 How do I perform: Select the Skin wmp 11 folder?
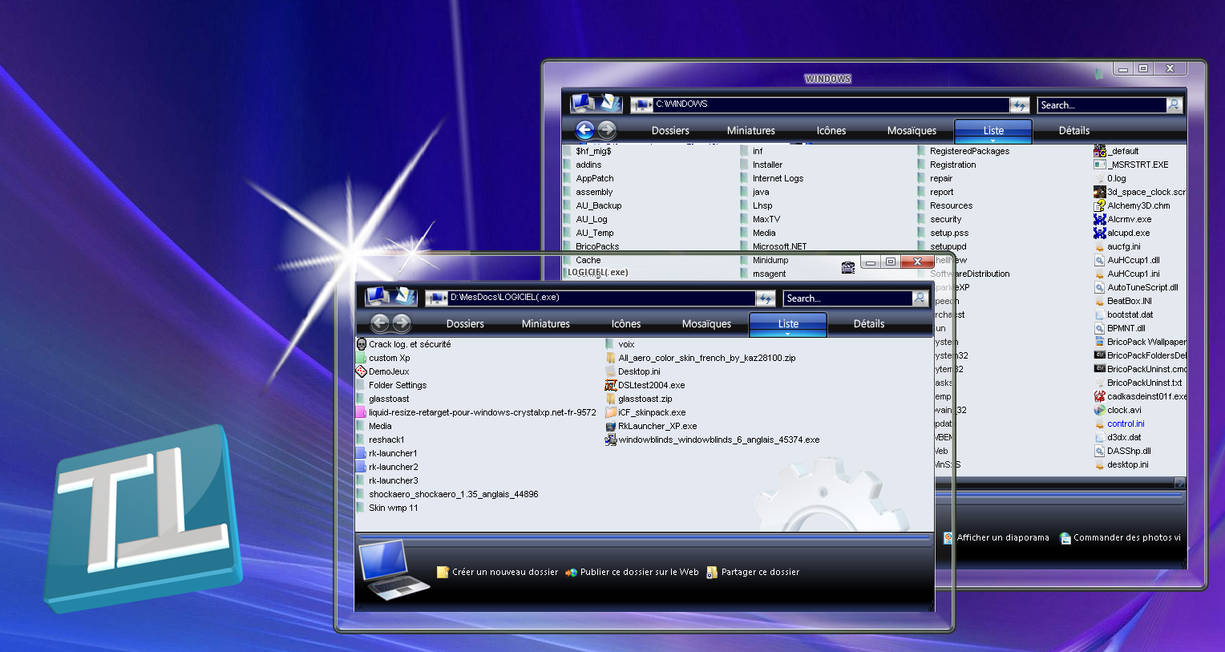pos(387,508)
